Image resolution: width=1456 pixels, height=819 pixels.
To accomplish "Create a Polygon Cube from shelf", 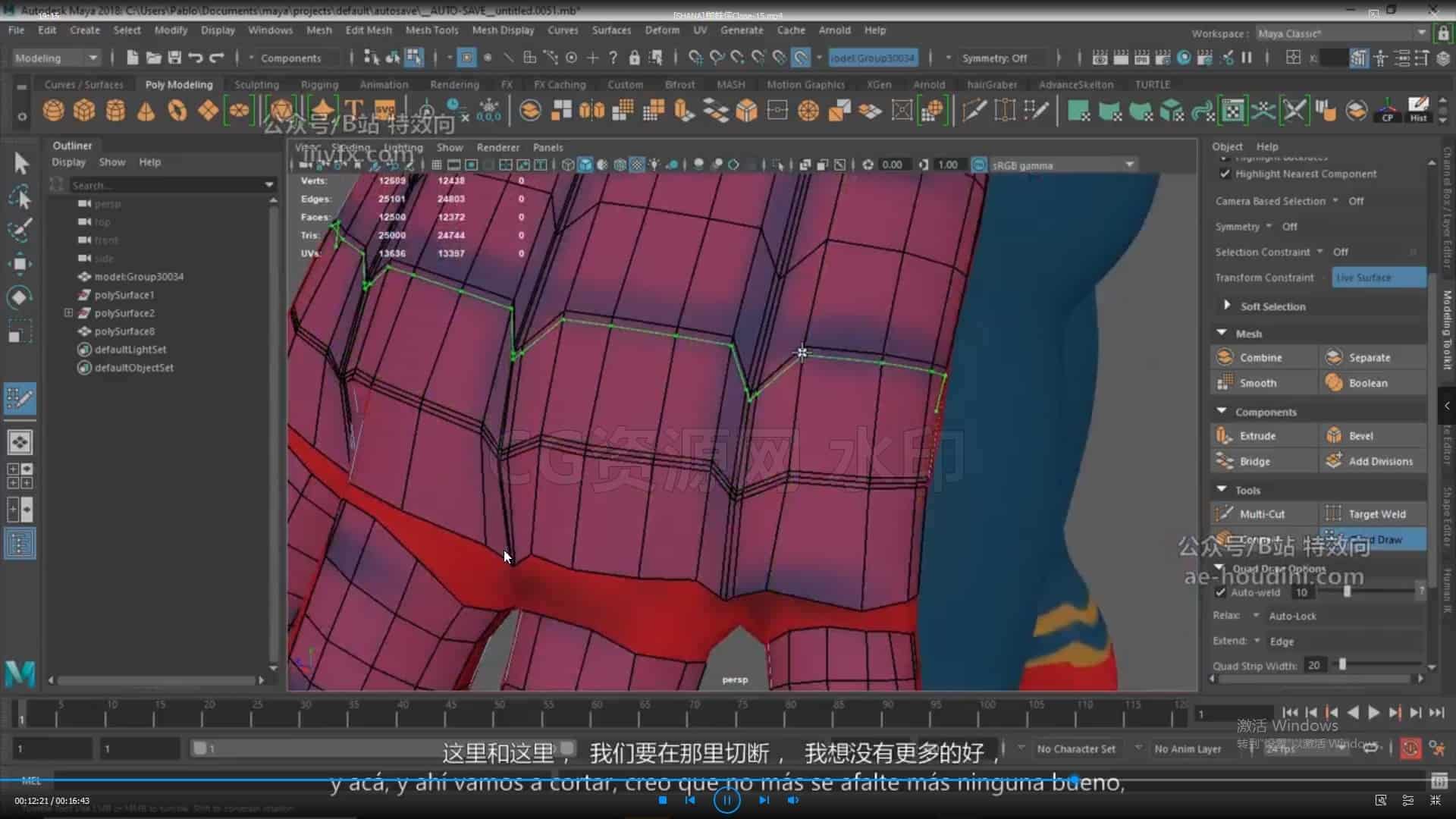I will [84, 111].
